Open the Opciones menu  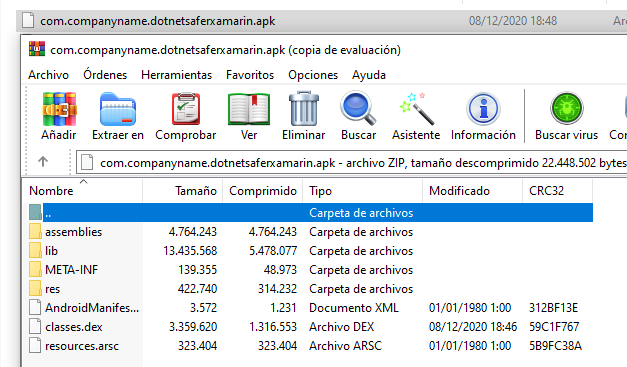pyautogui.click(x=313, y=75)
